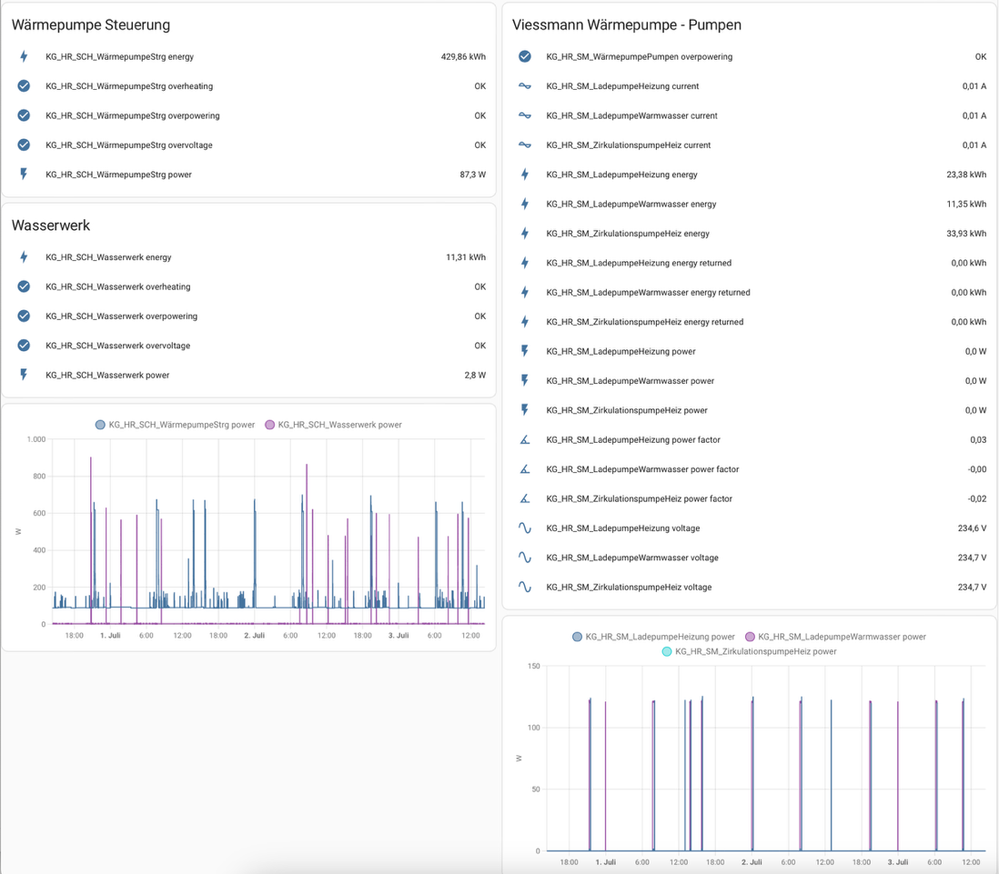Click the WärmepumpePumpen overpowering checkmark icon
Image resolution: width=999 pixels, height=874 pixels.
(x=524, y=57)
